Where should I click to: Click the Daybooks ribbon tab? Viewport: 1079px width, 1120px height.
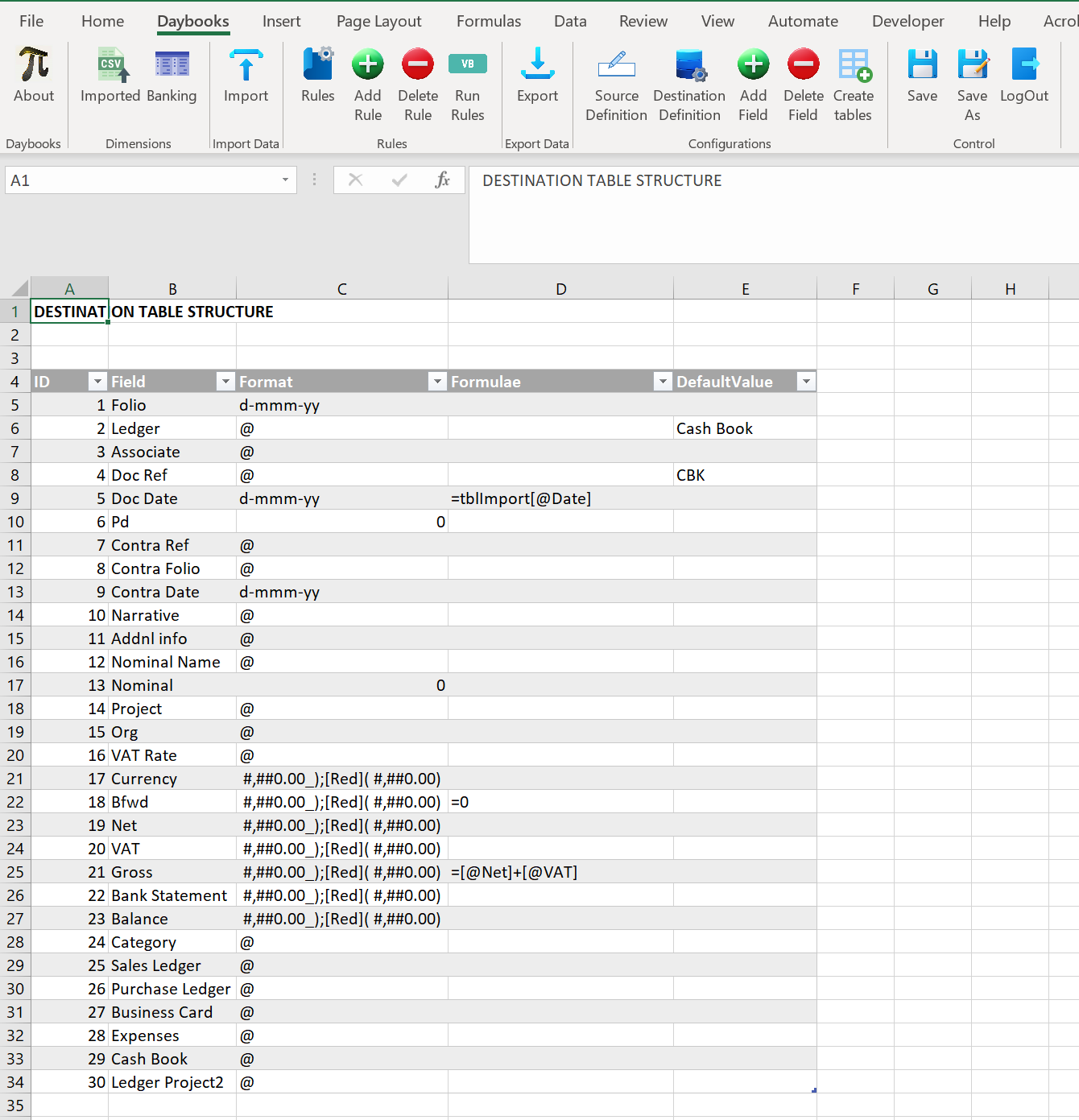click(193, 21)
